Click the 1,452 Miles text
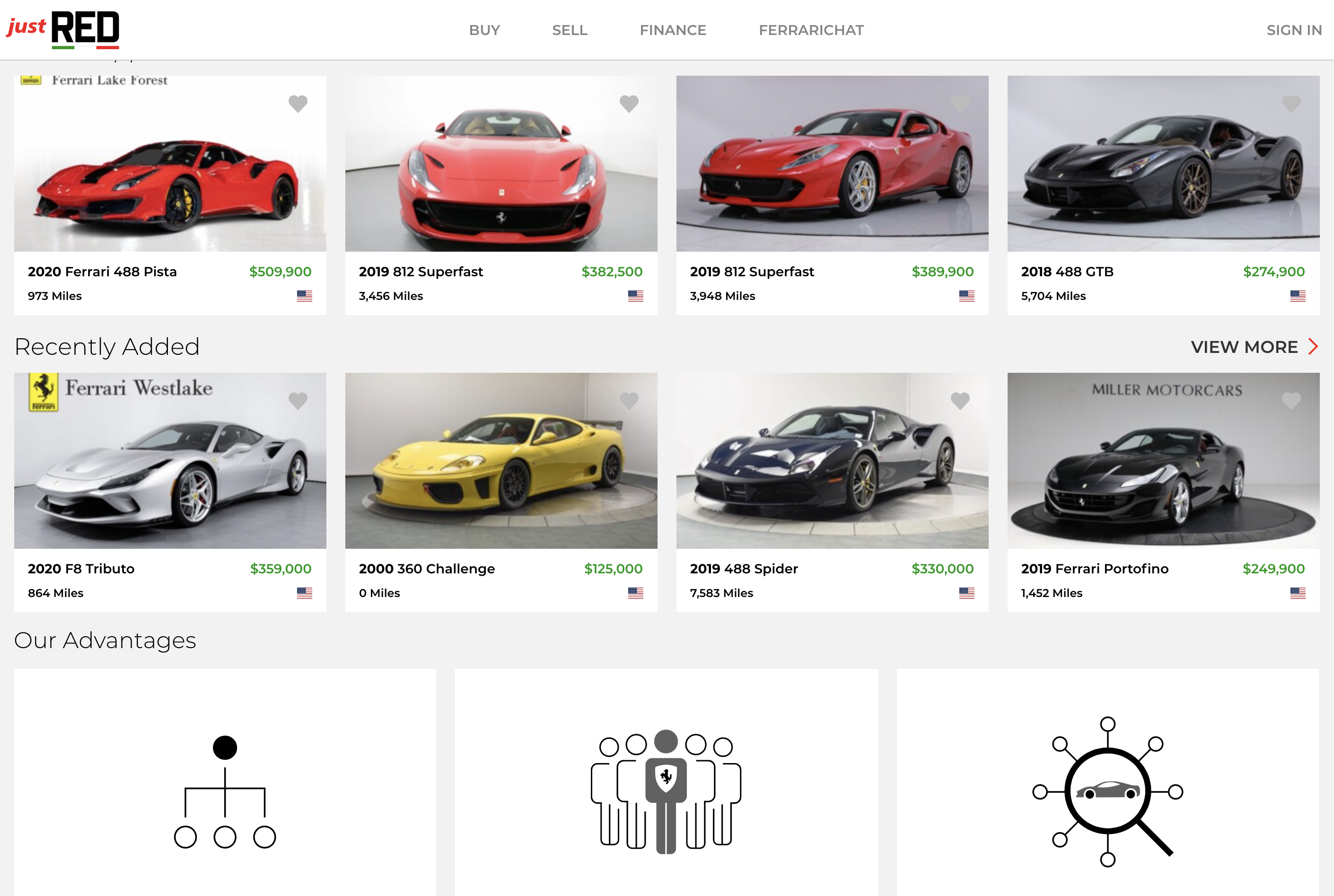1334x896 pixels. (1052, 593)
